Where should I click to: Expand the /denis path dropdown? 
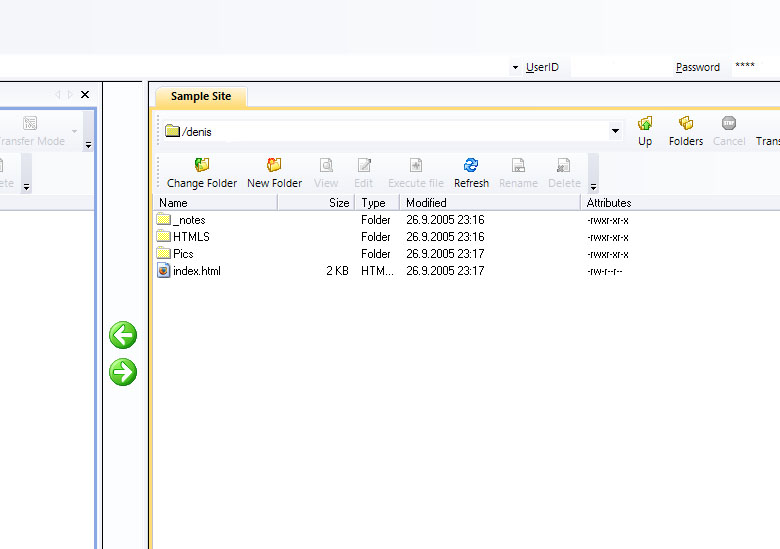coord(615,131)
